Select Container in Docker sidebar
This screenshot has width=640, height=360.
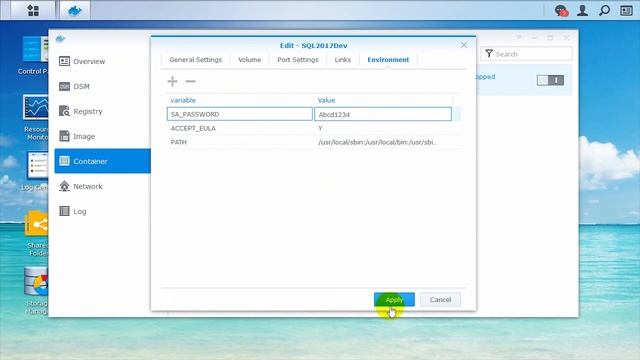(x=102, y=161)
